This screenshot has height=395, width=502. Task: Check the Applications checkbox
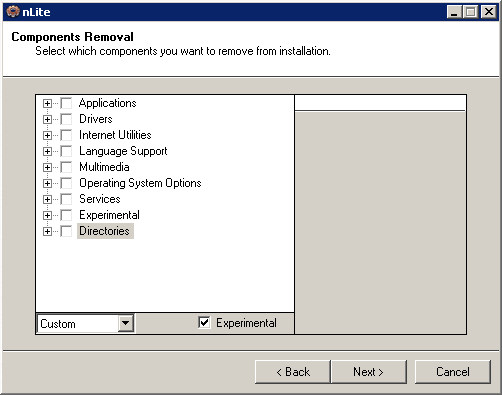click(66, 103)
